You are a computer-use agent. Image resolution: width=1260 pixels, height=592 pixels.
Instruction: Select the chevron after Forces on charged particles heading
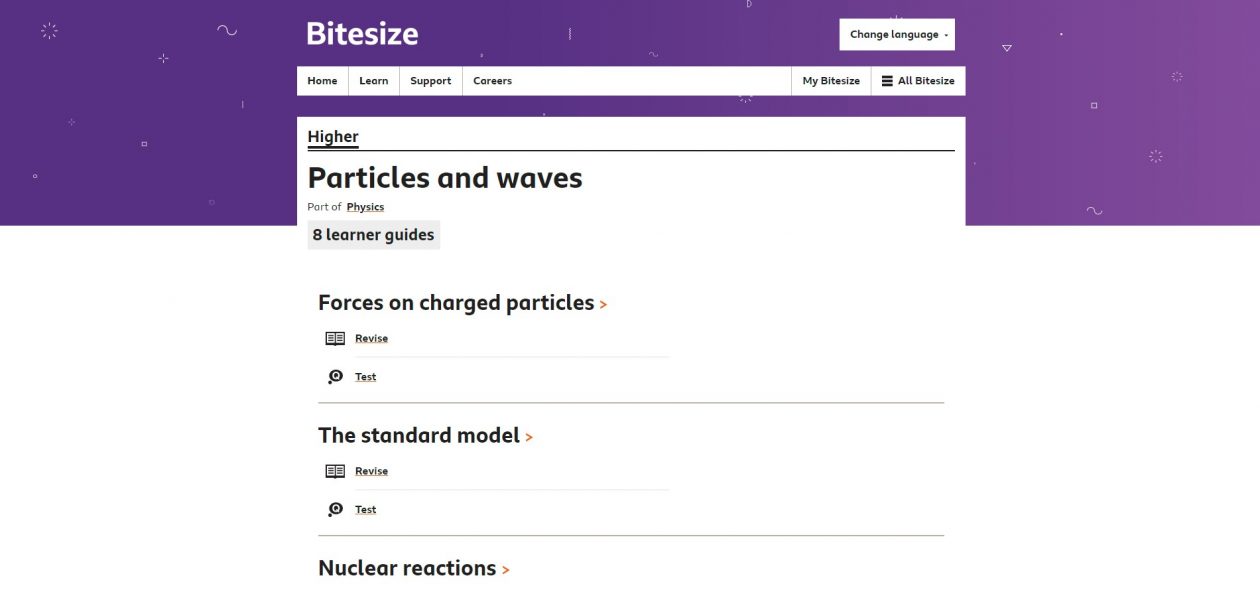tap(603, 304)
